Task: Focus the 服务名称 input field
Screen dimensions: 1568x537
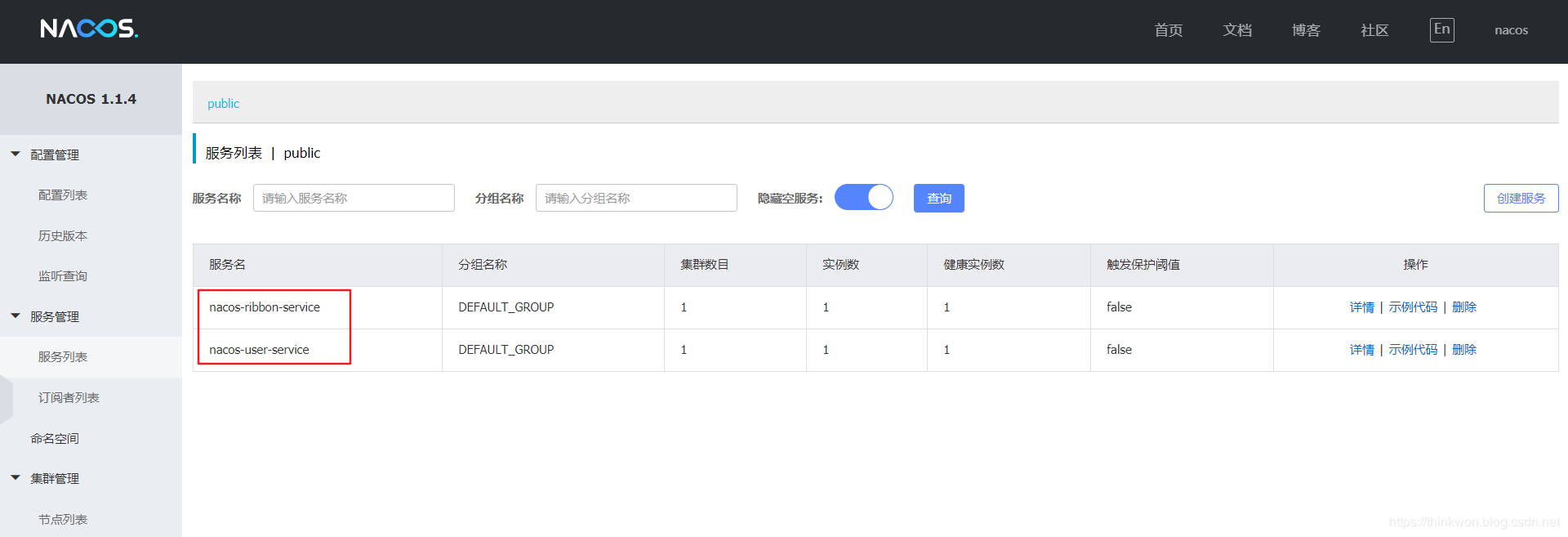Action: [354, 199]
